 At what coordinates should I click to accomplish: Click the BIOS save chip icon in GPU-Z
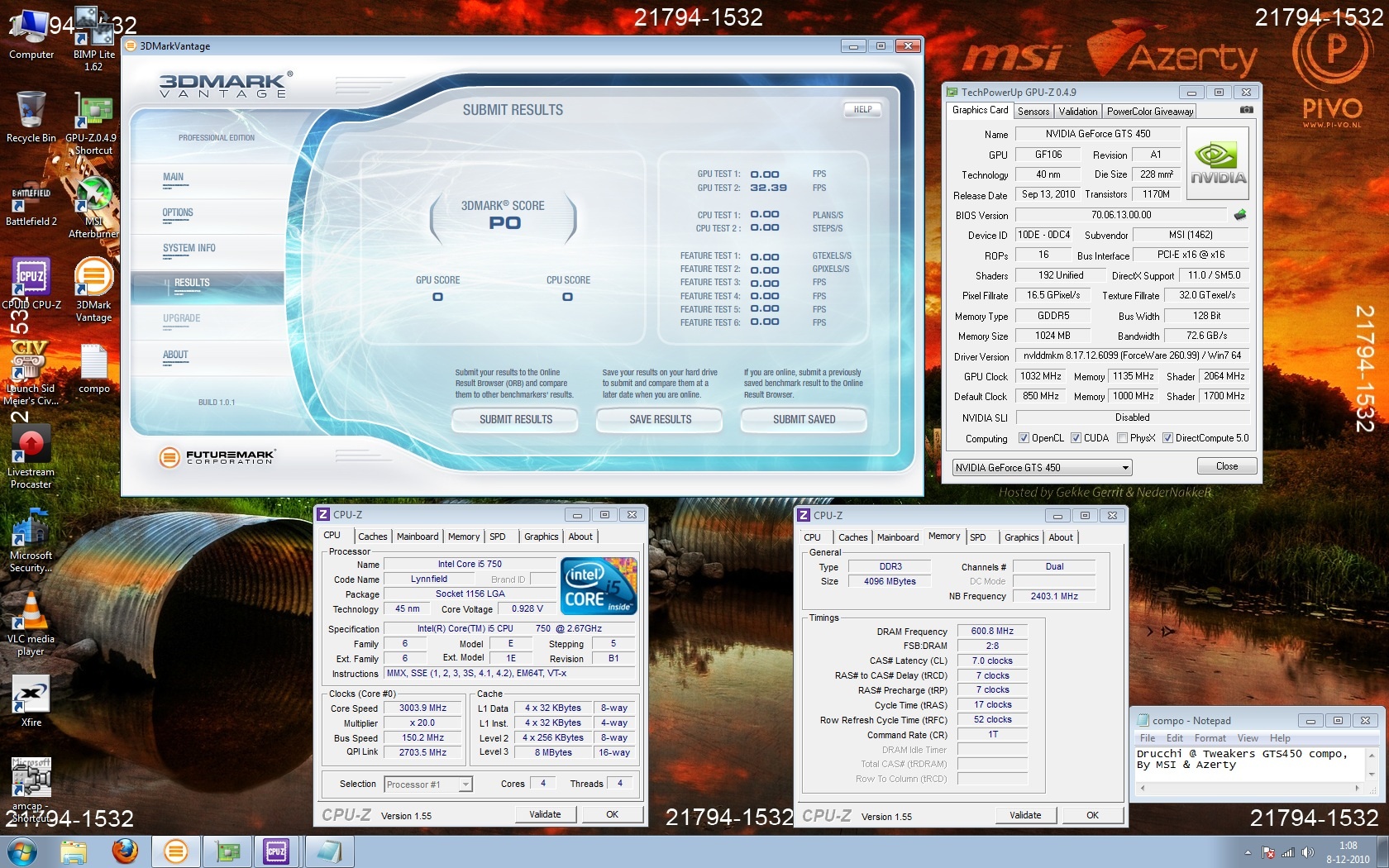pos(1239,215)
